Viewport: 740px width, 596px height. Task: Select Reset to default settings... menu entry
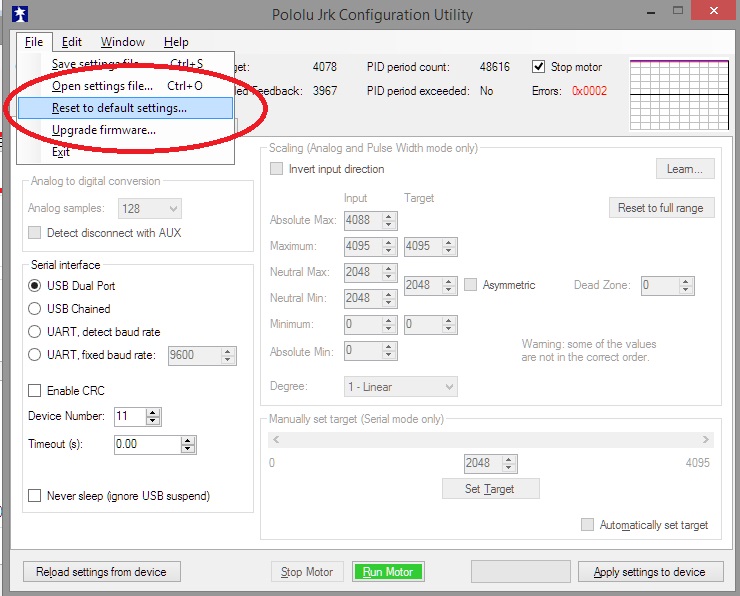pyautogui.click(x=126, y=108)
